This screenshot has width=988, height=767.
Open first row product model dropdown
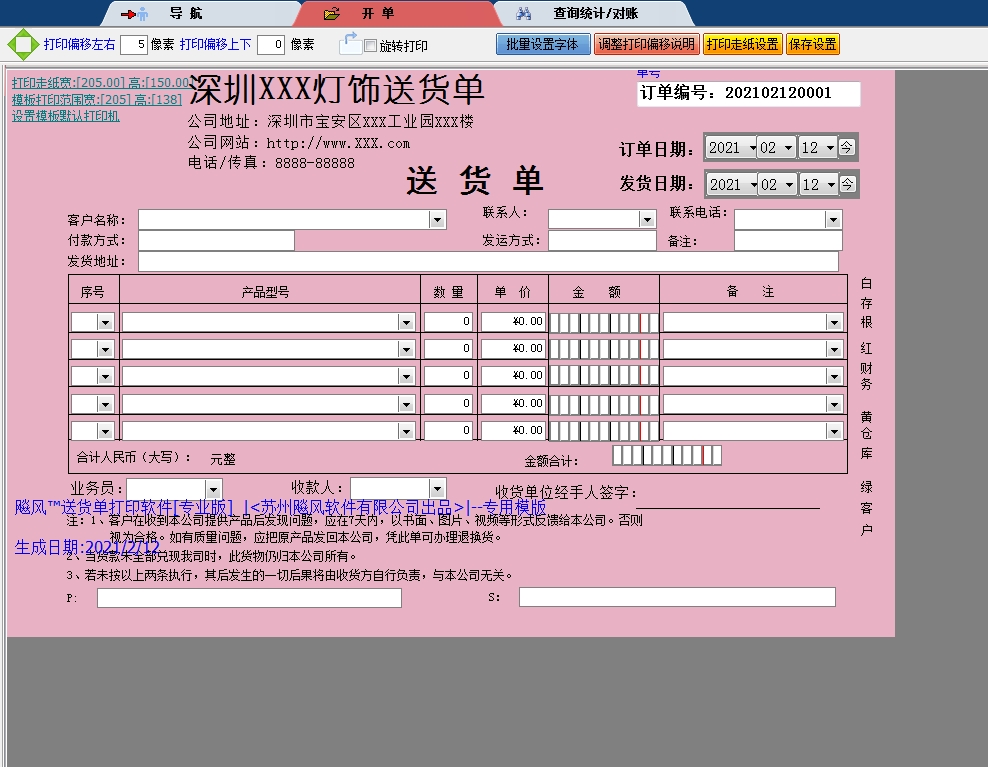(406, 322)
